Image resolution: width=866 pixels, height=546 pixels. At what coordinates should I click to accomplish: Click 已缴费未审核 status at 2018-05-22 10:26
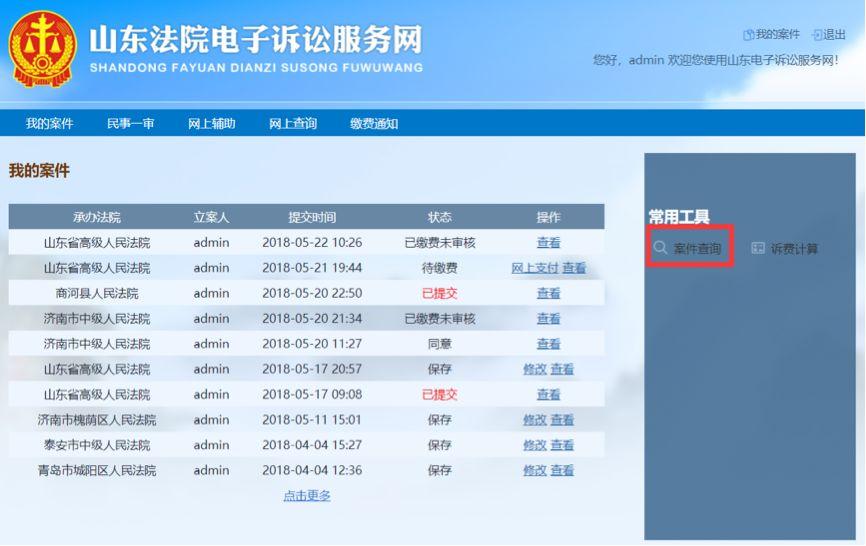440,242
